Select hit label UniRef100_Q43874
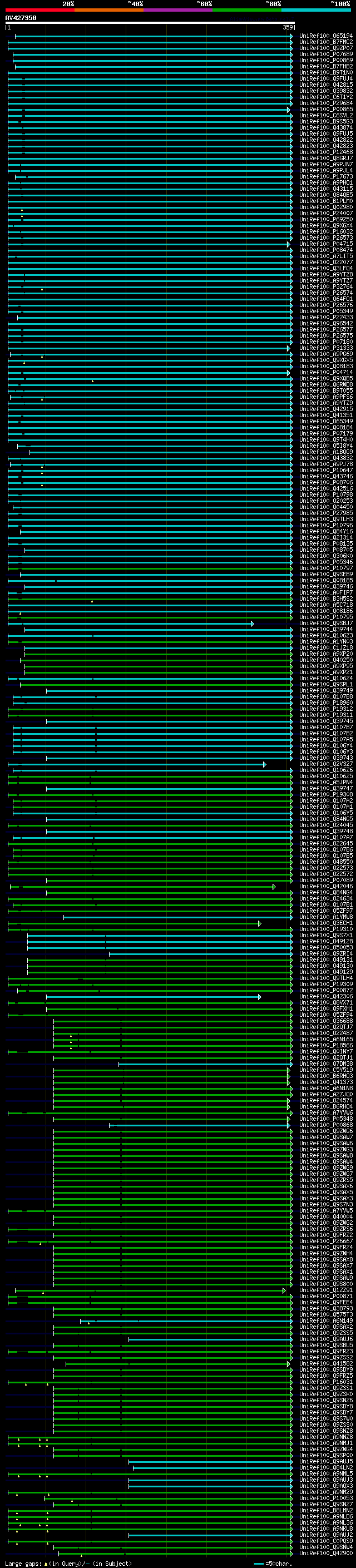The height and width of the screenshot is (1568, 356). (325, 127)
